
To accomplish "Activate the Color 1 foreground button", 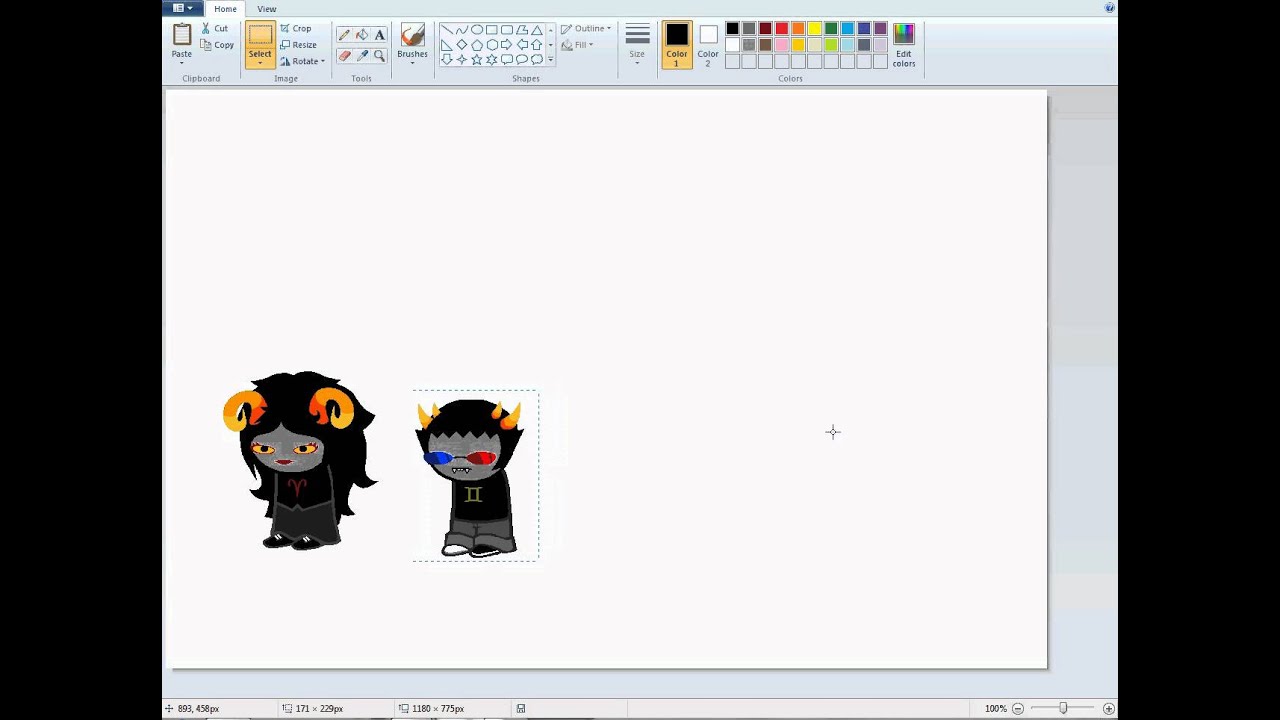I will click(x=677, y=45).
